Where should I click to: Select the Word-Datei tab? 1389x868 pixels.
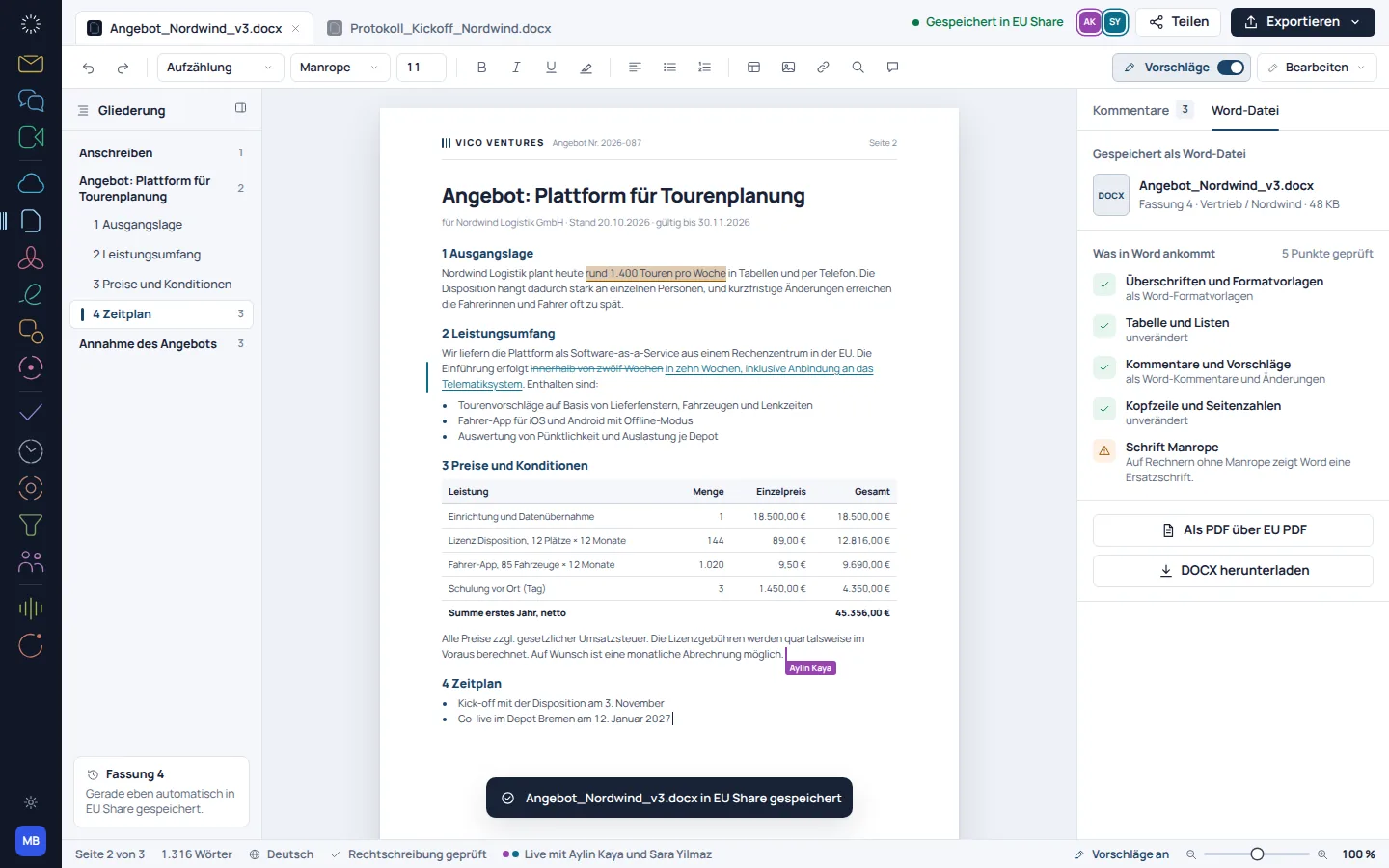point(1244,110)
